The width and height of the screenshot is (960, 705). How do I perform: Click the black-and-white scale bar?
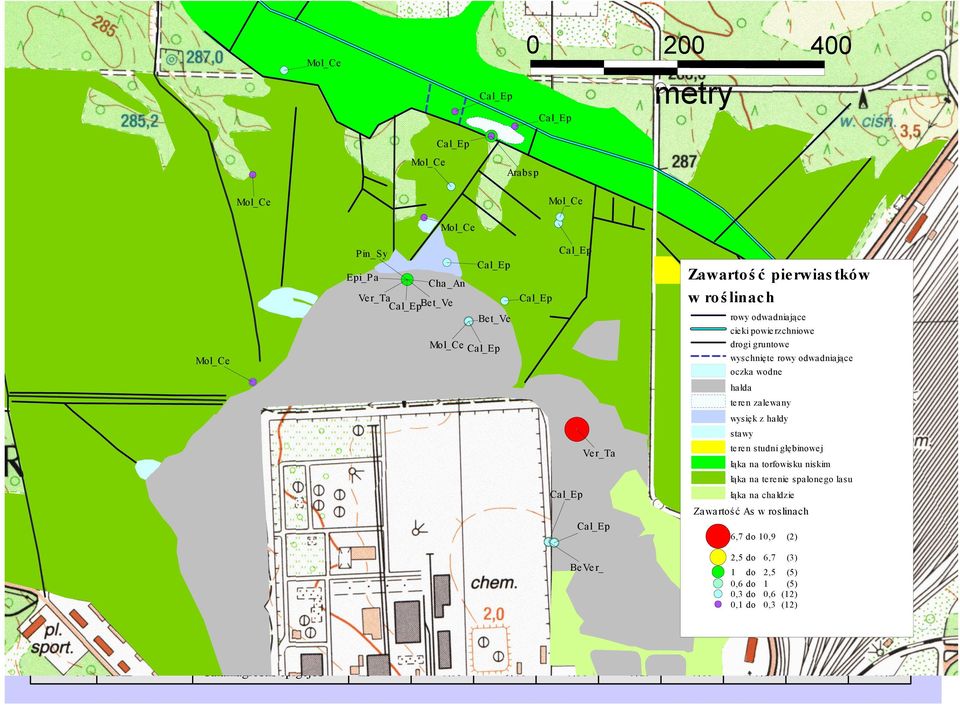click(677, 67)
